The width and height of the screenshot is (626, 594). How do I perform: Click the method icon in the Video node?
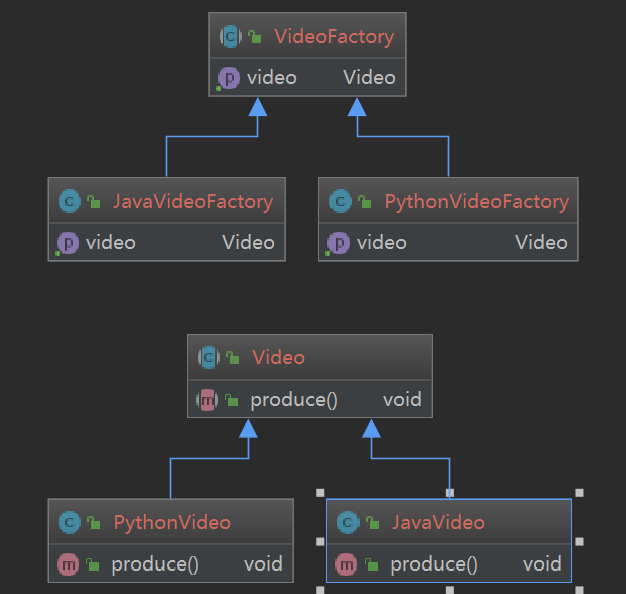[x=208, y=400]
